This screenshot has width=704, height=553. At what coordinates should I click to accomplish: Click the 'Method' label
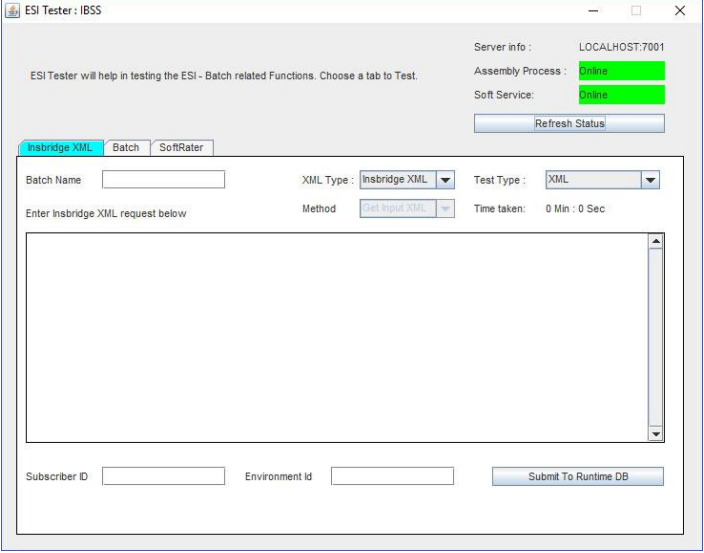pyautogui.click(x=319, y=209)
